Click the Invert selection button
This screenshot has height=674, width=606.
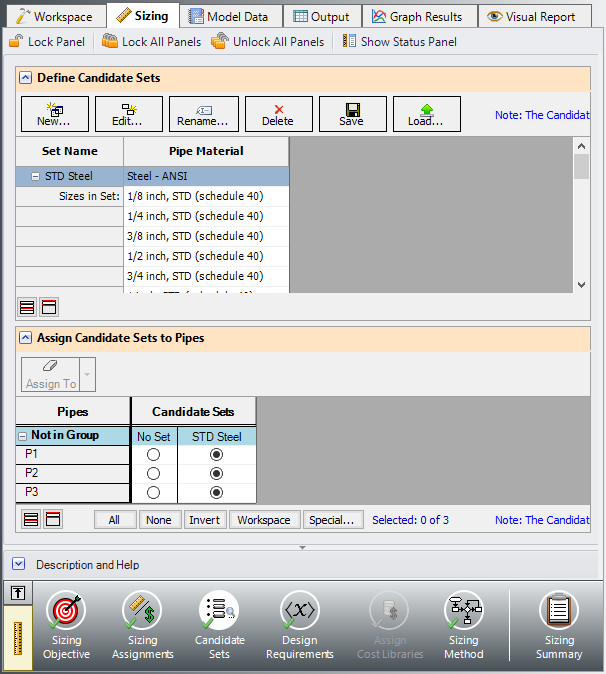point(205,520)
